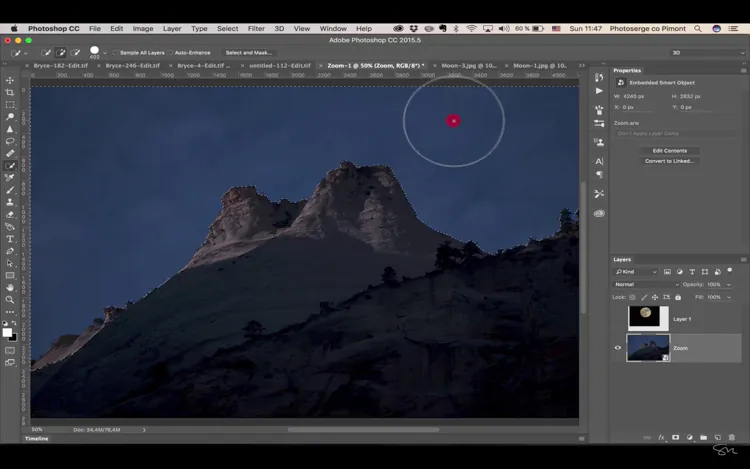Open the brush size picker dropdown
This screenshot has width=750, height=469.
(105, 53)
